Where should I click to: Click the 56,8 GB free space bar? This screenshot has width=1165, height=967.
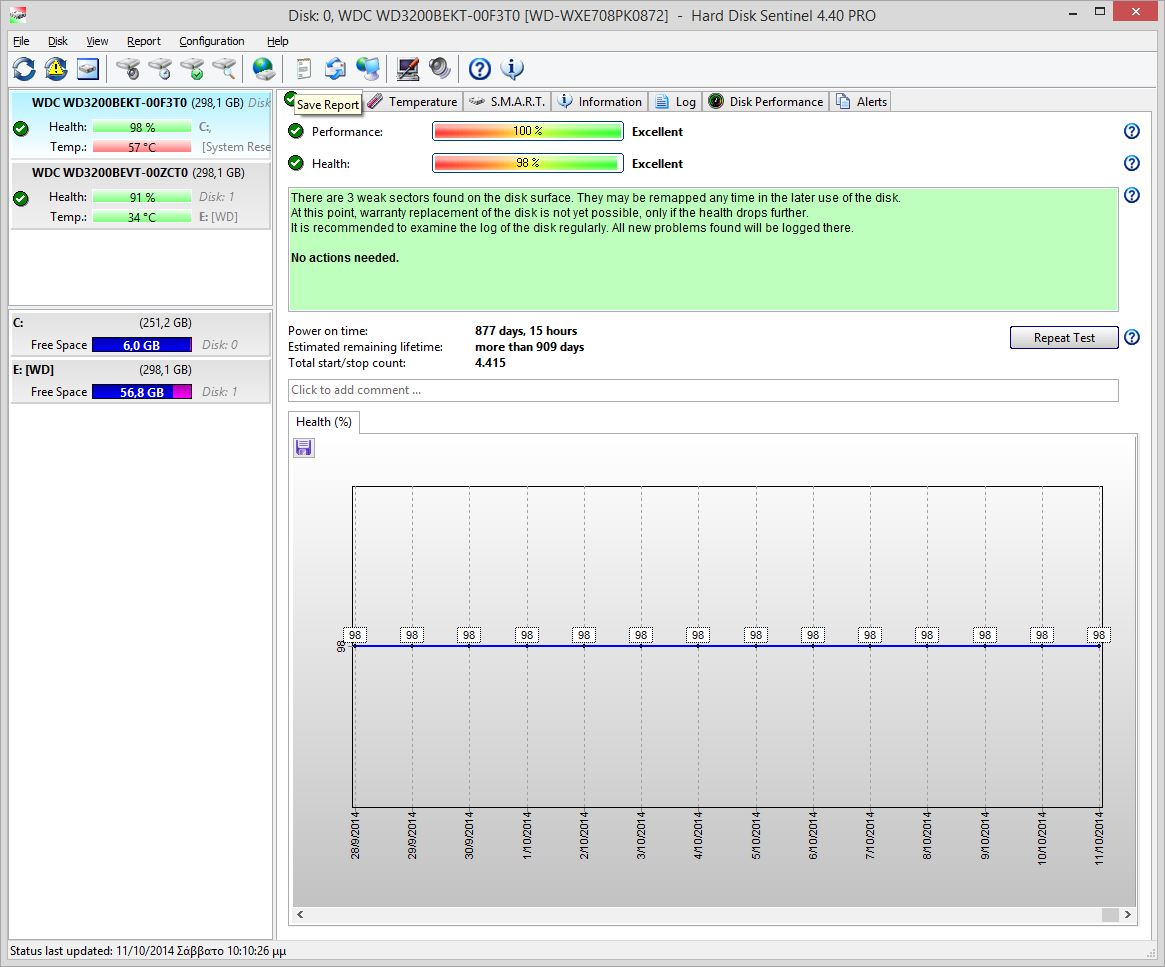pyautogui.click(x=142, y=392)
